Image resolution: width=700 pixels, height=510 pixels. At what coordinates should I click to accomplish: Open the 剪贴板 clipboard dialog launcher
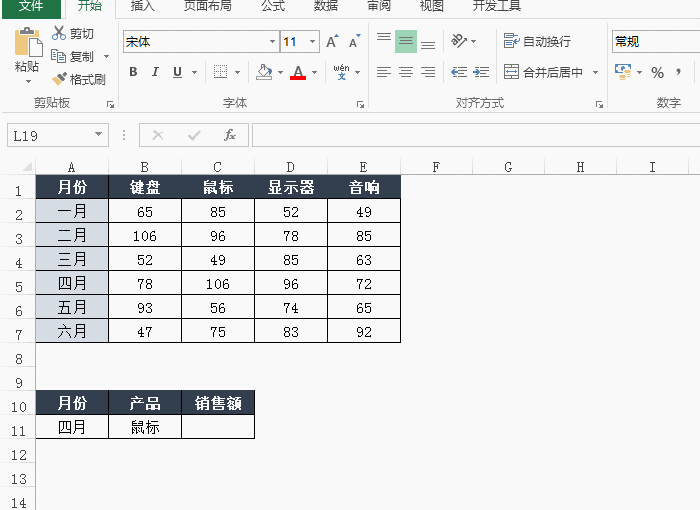110,105
